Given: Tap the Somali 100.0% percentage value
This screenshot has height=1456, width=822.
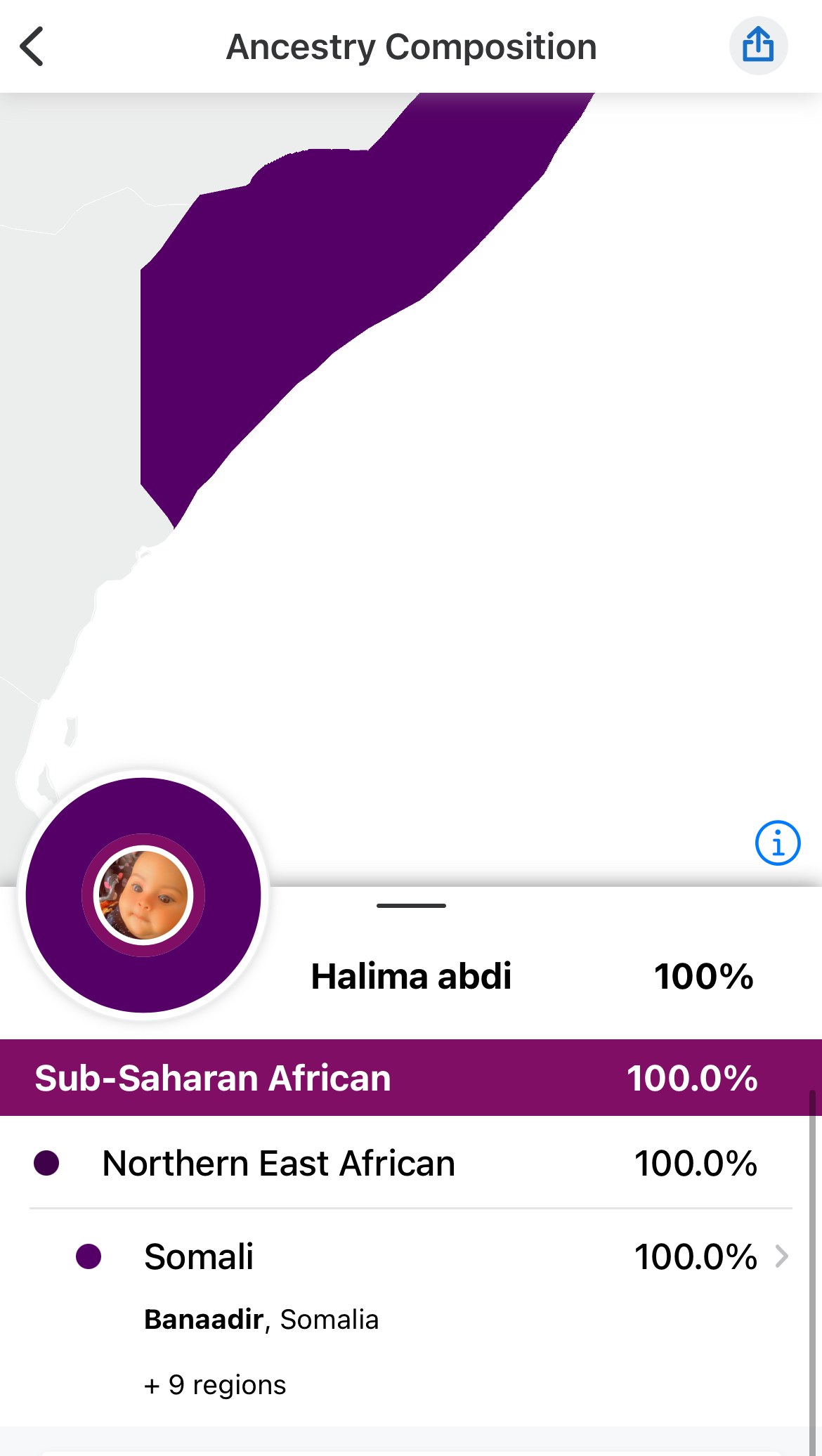Looking at the screenshot, I should pos(696,1256).
